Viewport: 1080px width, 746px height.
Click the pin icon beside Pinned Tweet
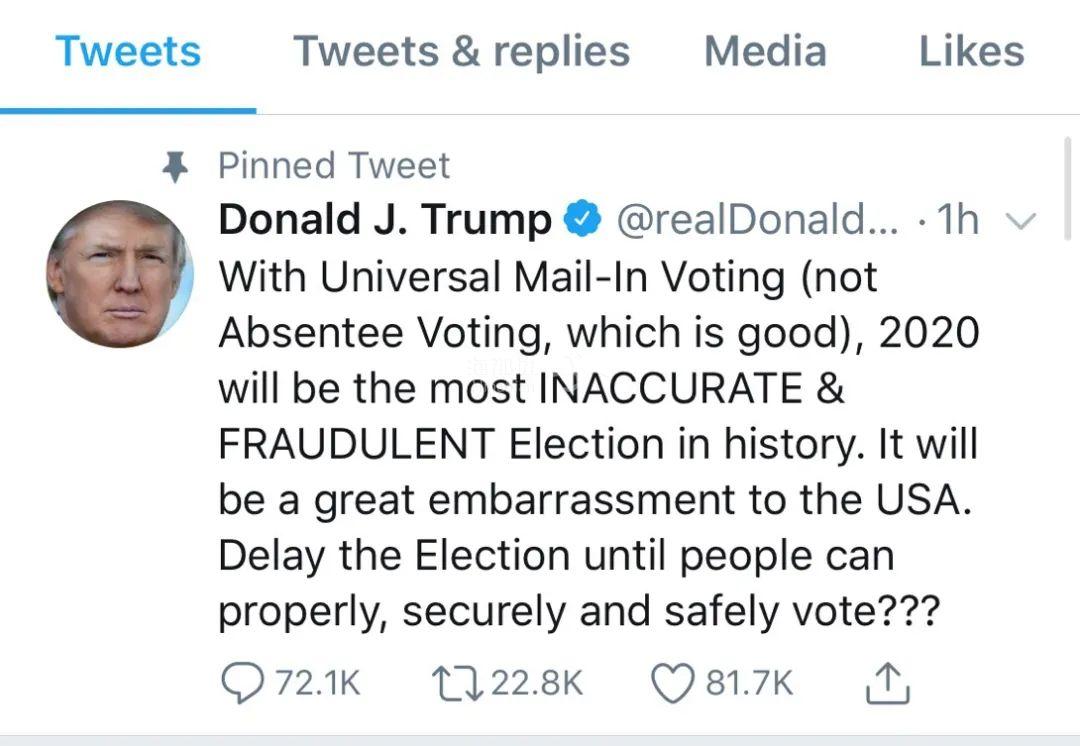pyautogui.click(x=175, y=167)
